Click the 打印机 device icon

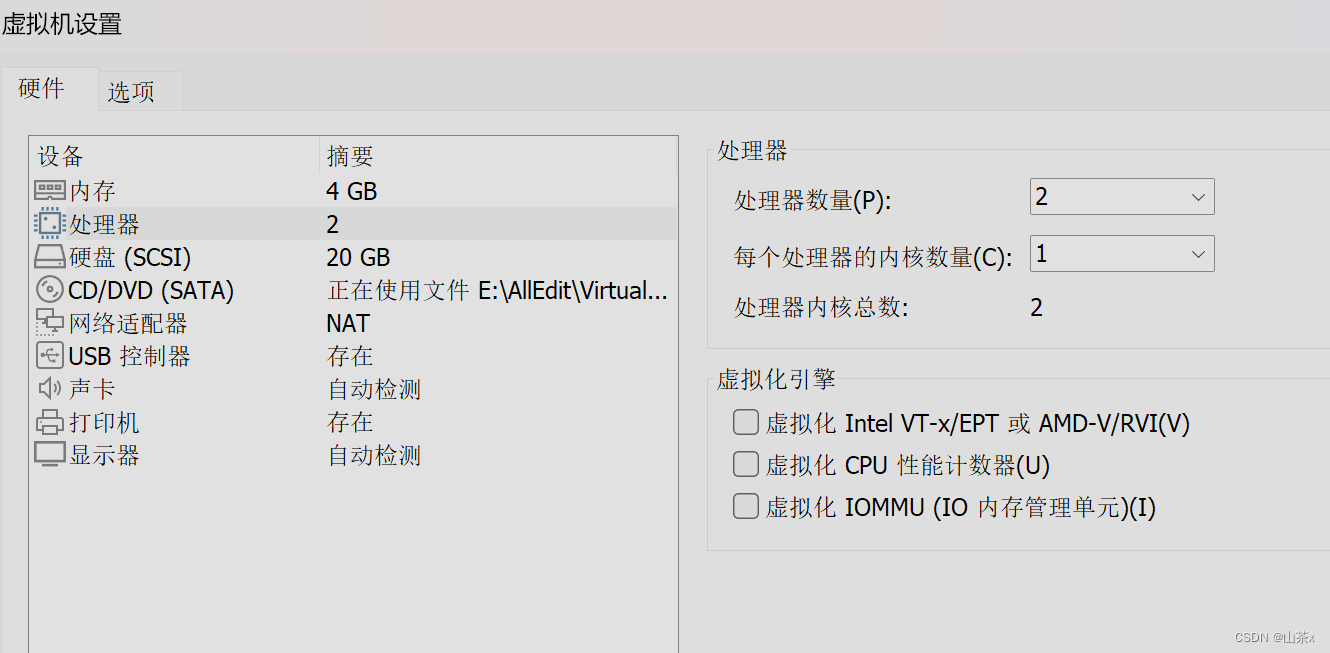pos(49,421)
